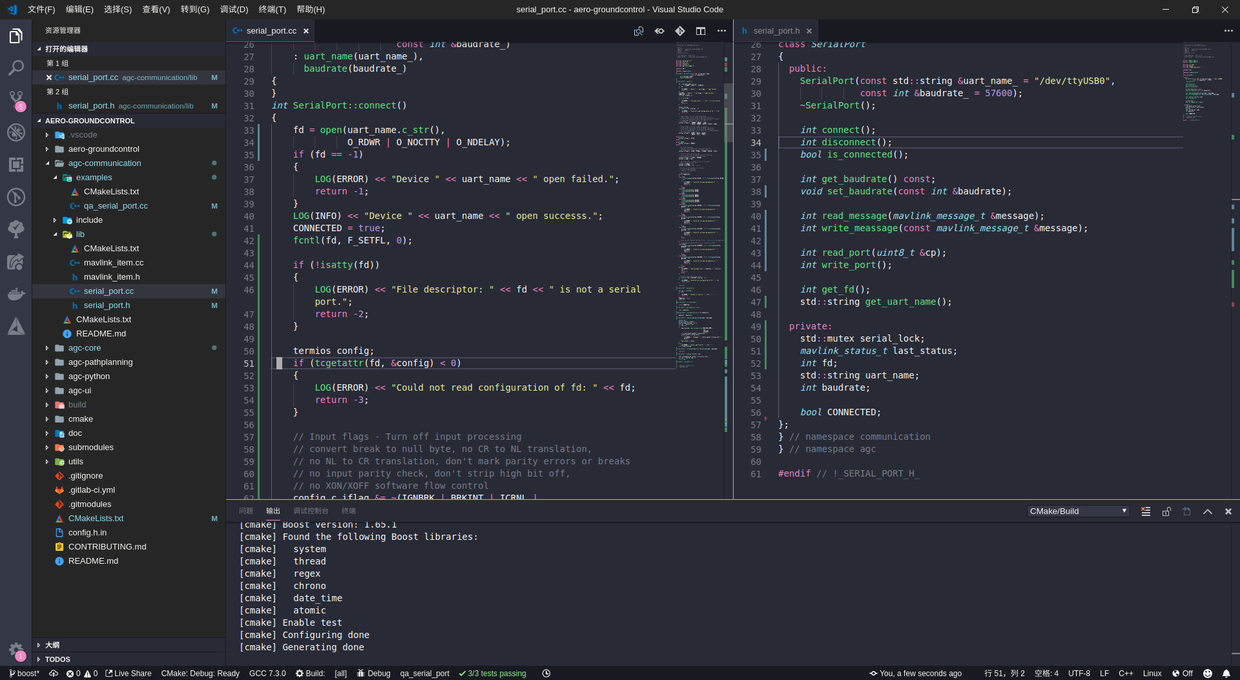Image resolution: width=1240 pixels, height=680 pixels.
Task: Open the 终端(T) menu
Action: click(x=272, y=9)
